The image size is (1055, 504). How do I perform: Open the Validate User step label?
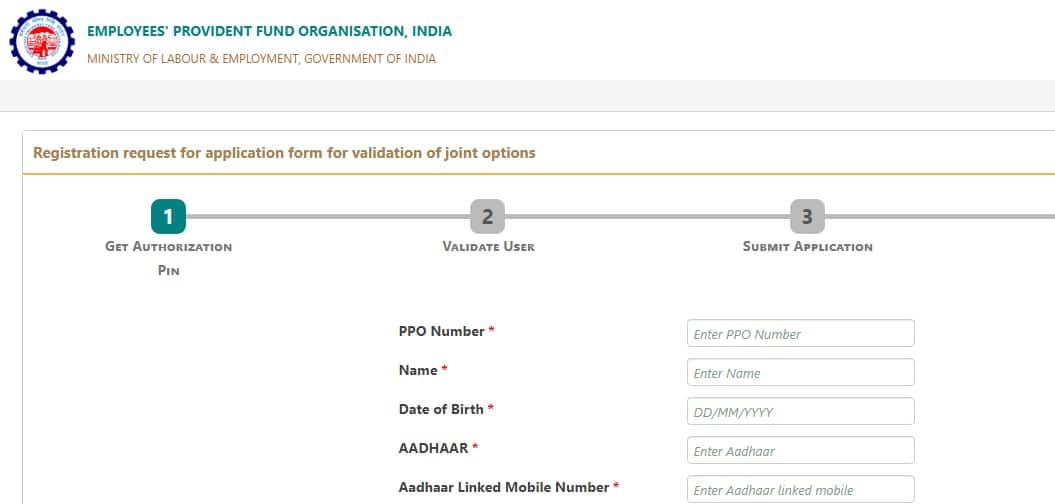[488, 247]
